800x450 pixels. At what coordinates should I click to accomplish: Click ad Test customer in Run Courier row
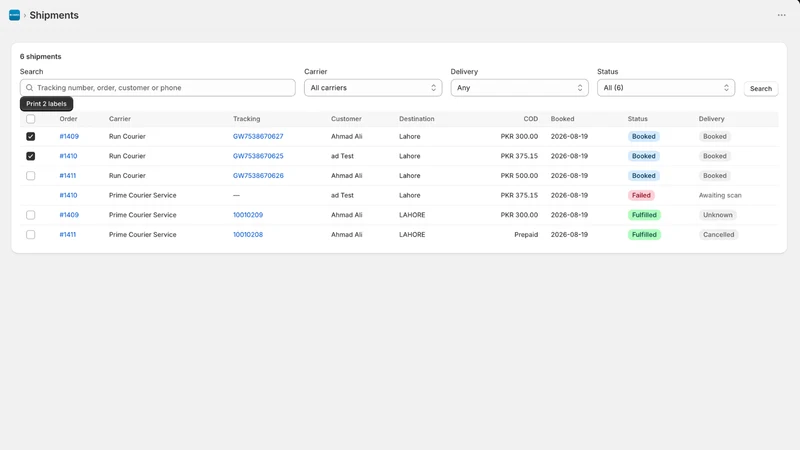point(342,156)
